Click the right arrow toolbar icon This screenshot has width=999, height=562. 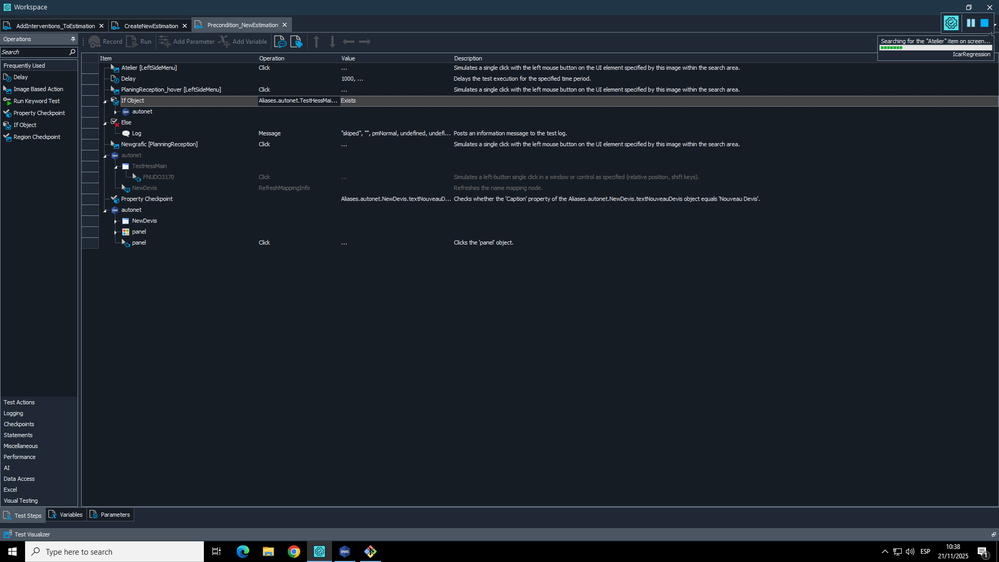[x=364, y=41]
